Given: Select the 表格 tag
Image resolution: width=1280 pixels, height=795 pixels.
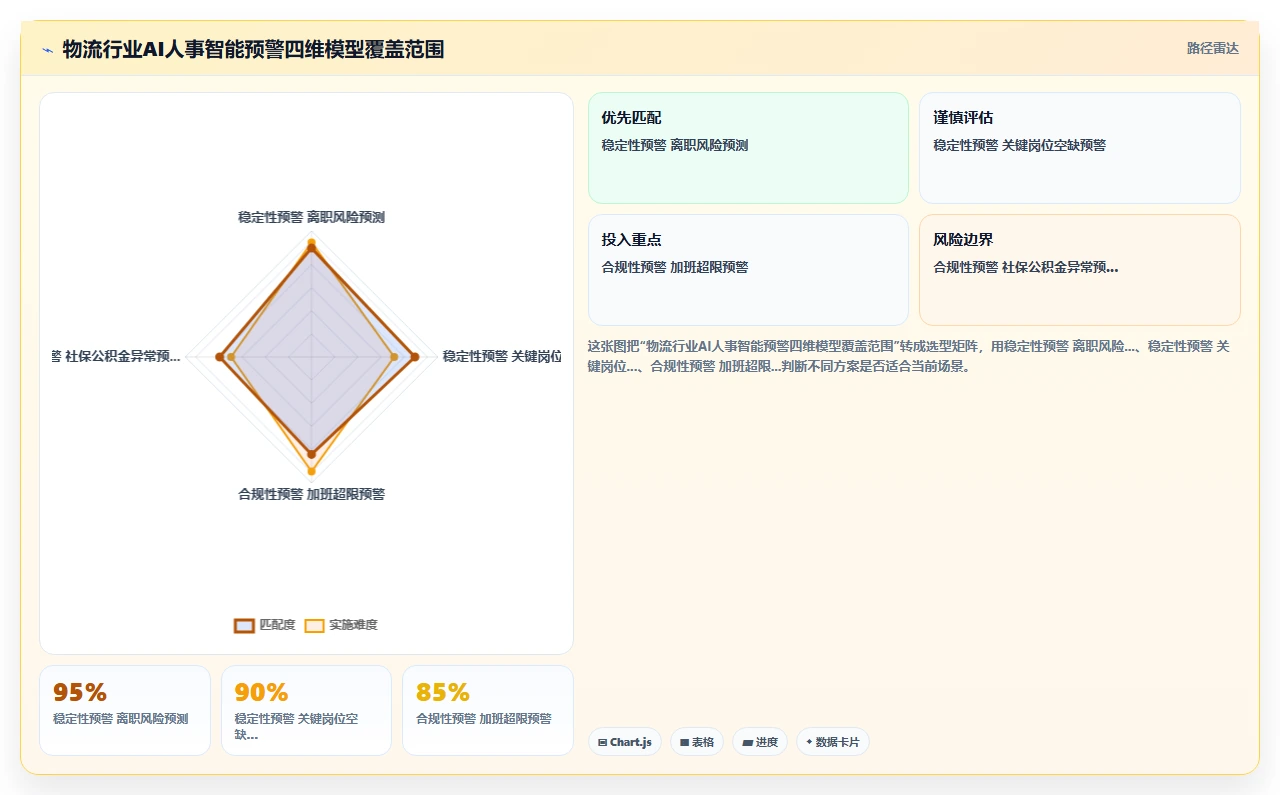Looking at the screenshot, I should pos(697,742).
